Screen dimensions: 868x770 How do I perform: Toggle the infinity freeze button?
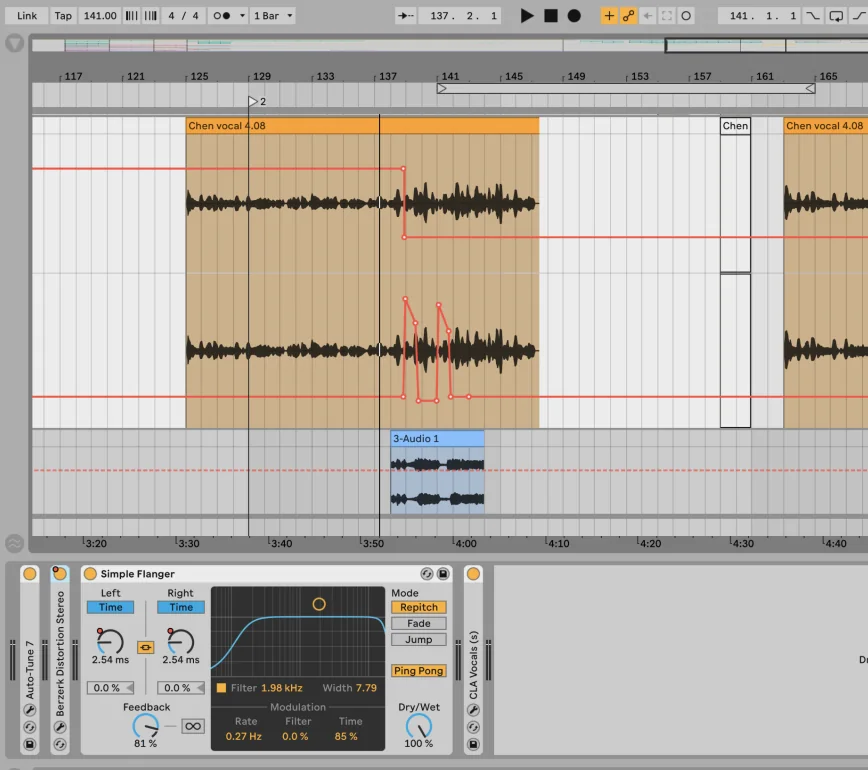point(193,726)
